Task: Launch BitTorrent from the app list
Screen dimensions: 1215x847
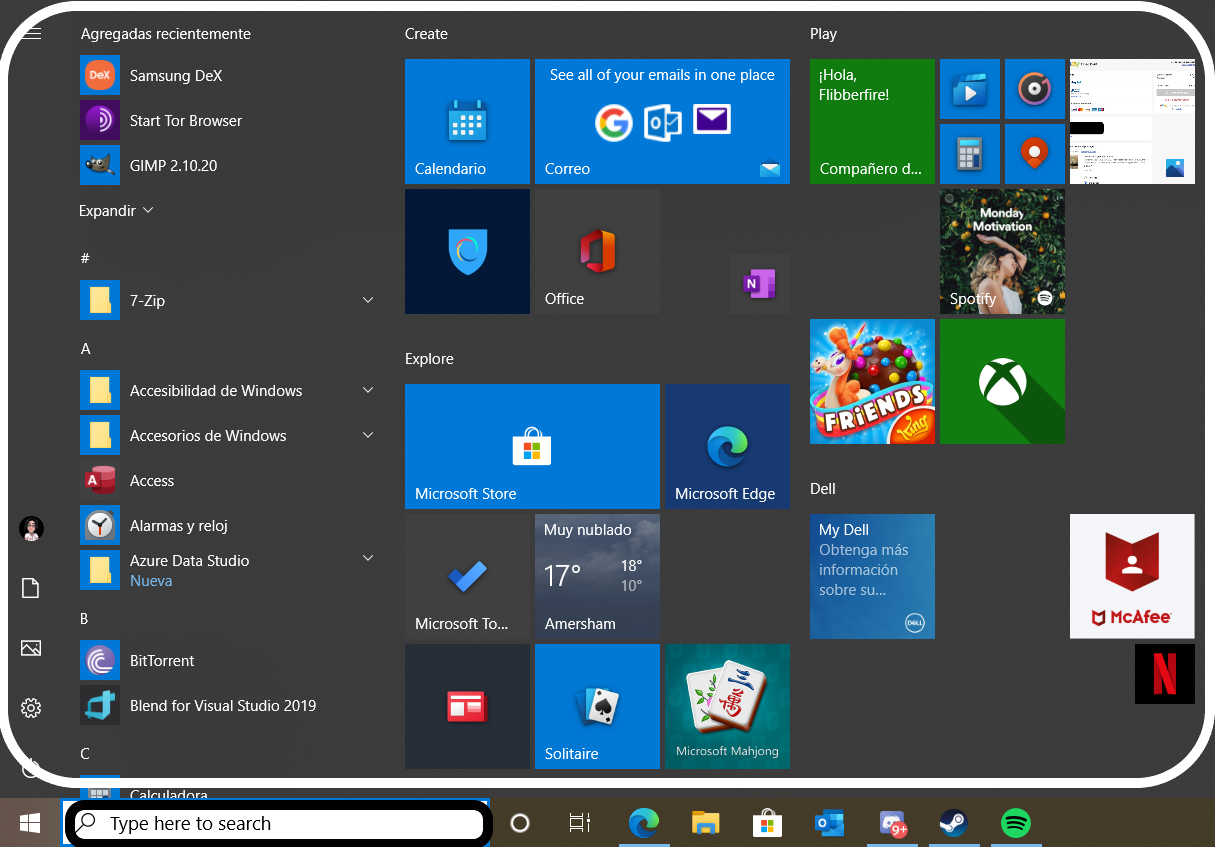Action: [228, 661]
